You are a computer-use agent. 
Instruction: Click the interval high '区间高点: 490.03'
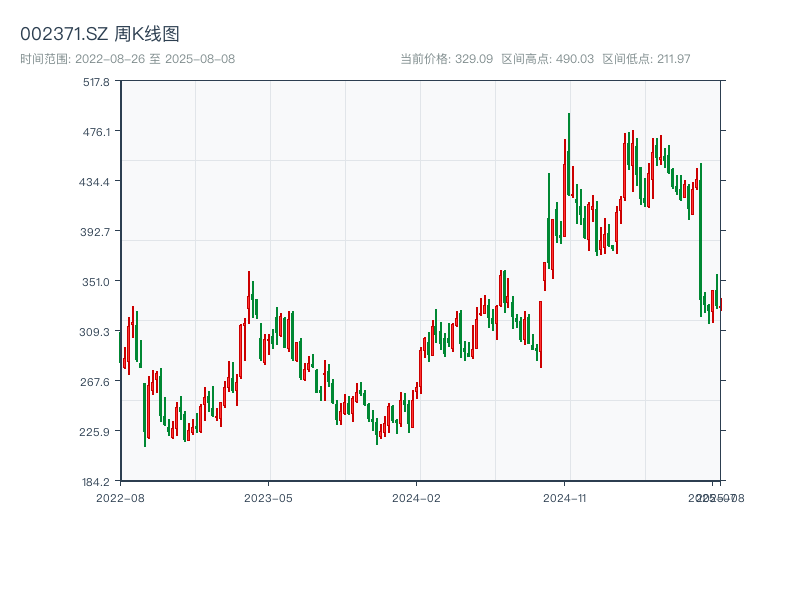[x=547, y=59]
